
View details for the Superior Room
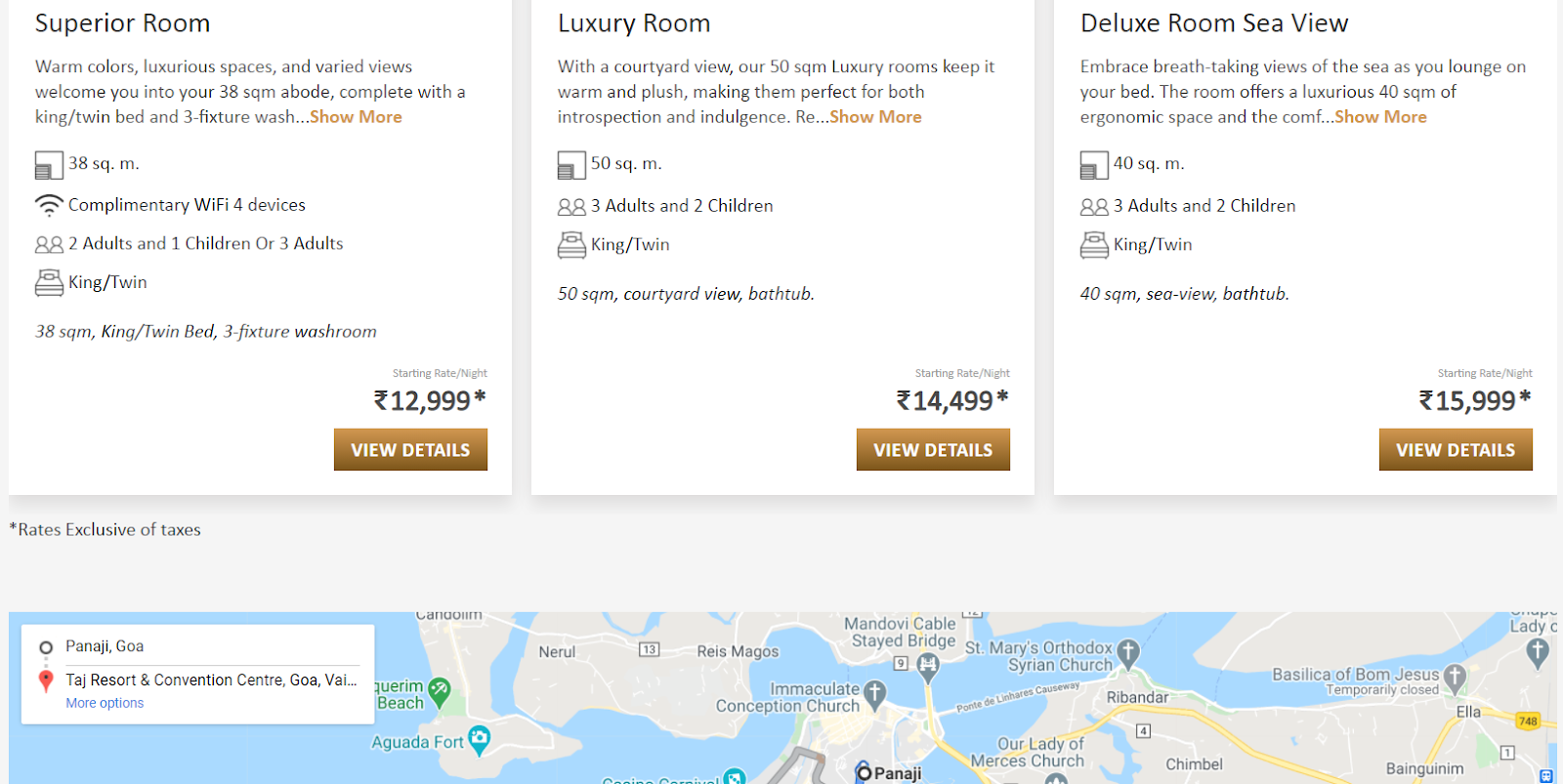(x=410, y=450)
